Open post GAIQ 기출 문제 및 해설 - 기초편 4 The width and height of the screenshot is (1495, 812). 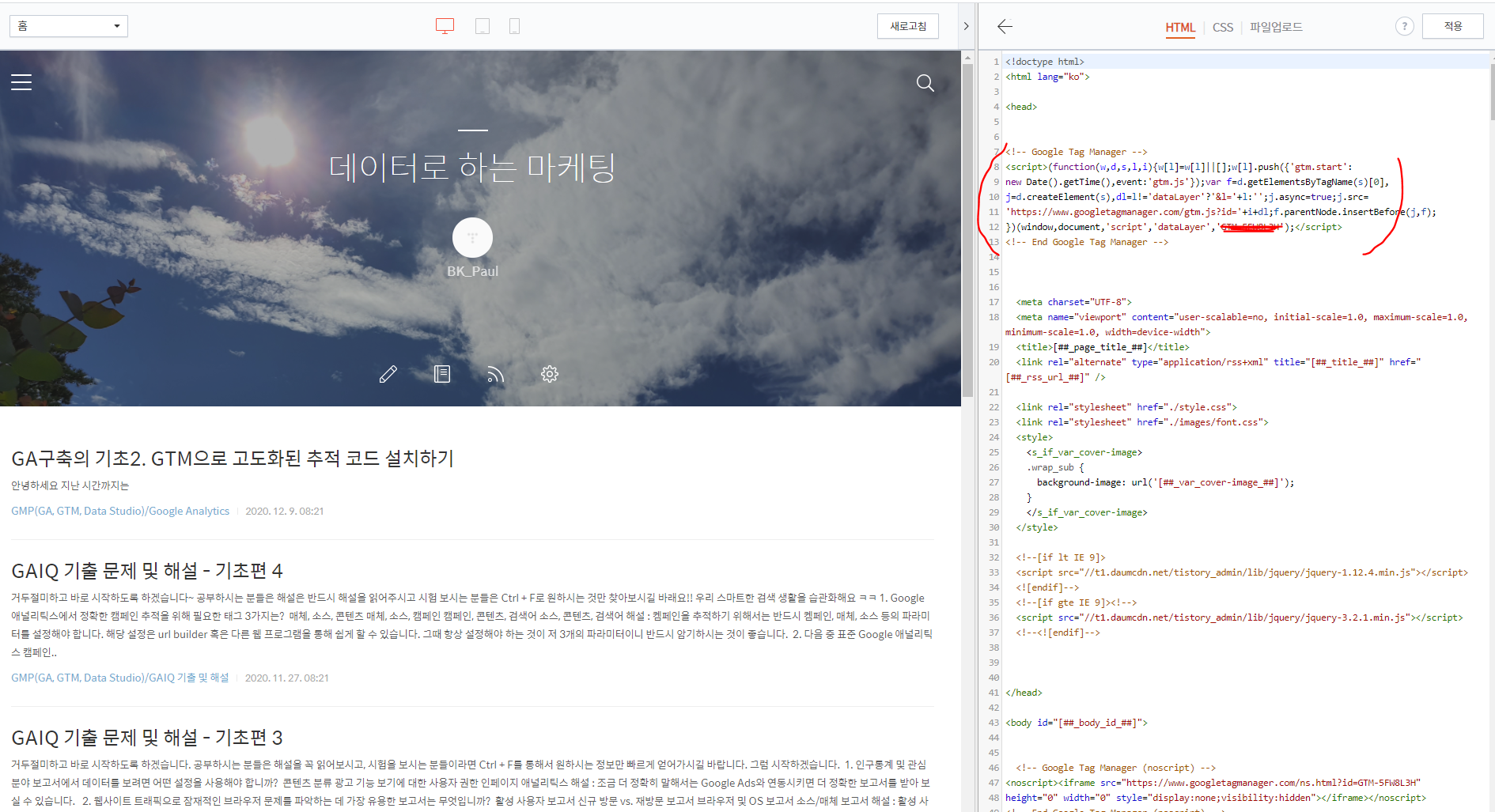point(147,571)
